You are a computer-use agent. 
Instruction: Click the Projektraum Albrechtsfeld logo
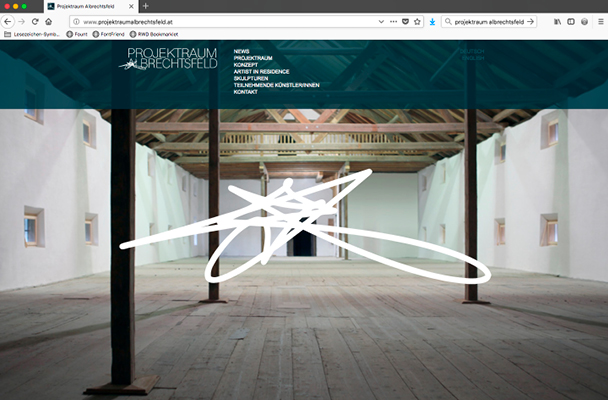[x=166, y=59]
